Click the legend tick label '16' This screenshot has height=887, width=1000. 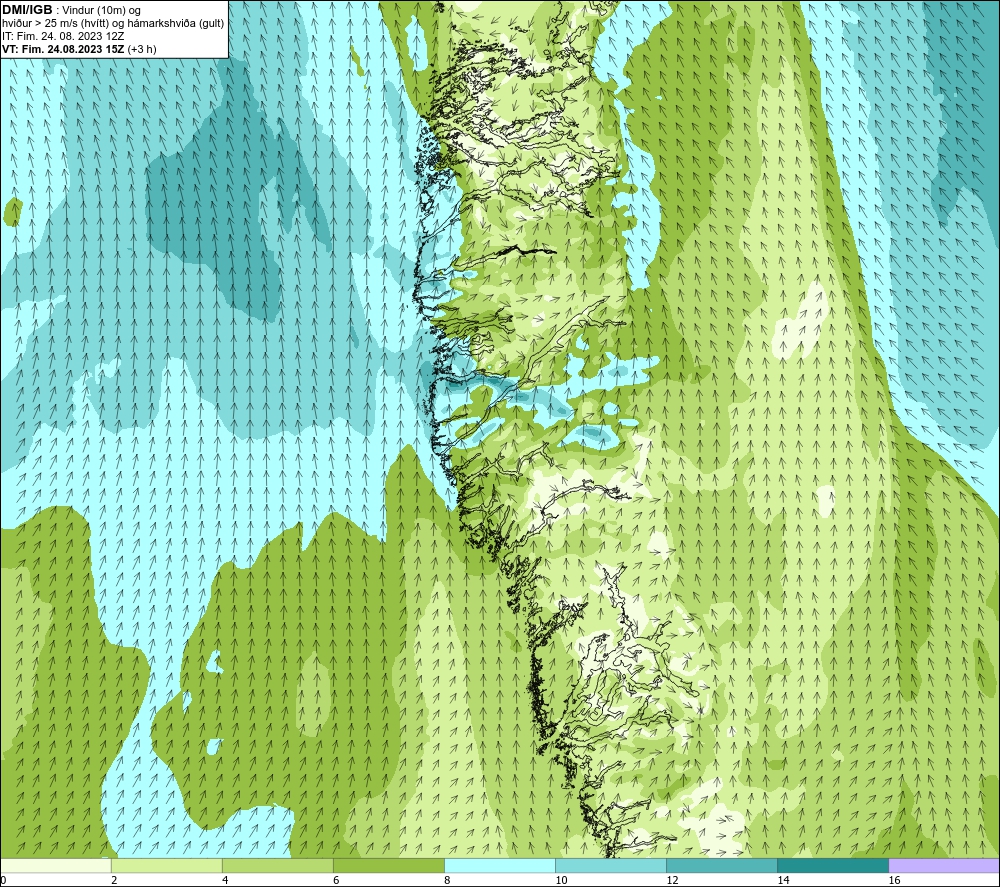coord(894,881)
